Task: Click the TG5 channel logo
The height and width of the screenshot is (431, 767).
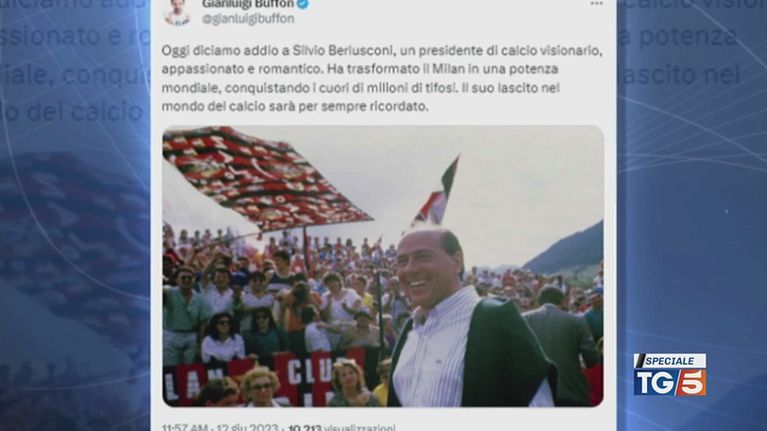Action: coord(670,375)
